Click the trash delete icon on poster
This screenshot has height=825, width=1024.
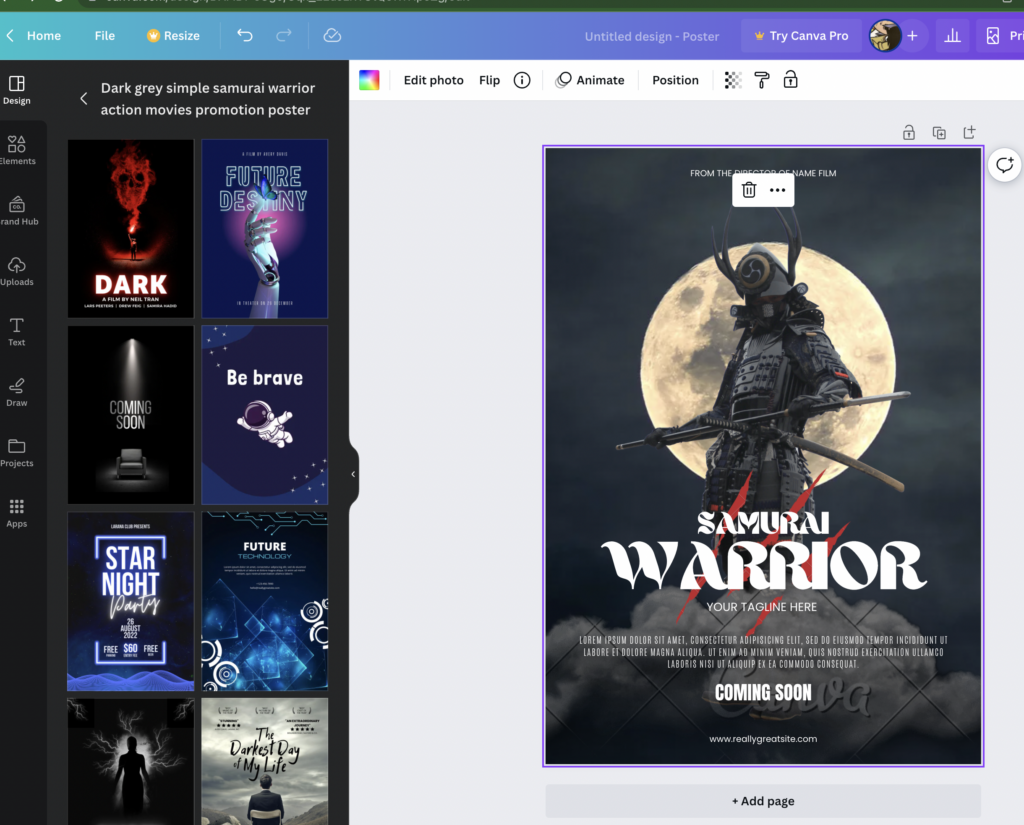(x=749, y=190)
